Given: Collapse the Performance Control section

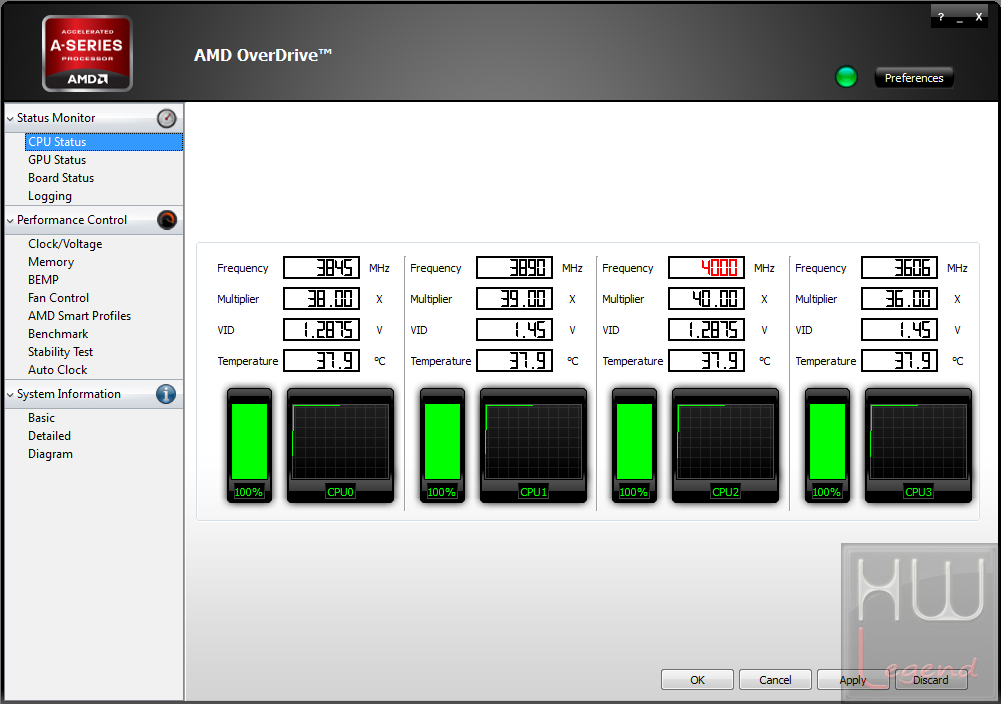Looking at the screenshot, I should (10, 221).
